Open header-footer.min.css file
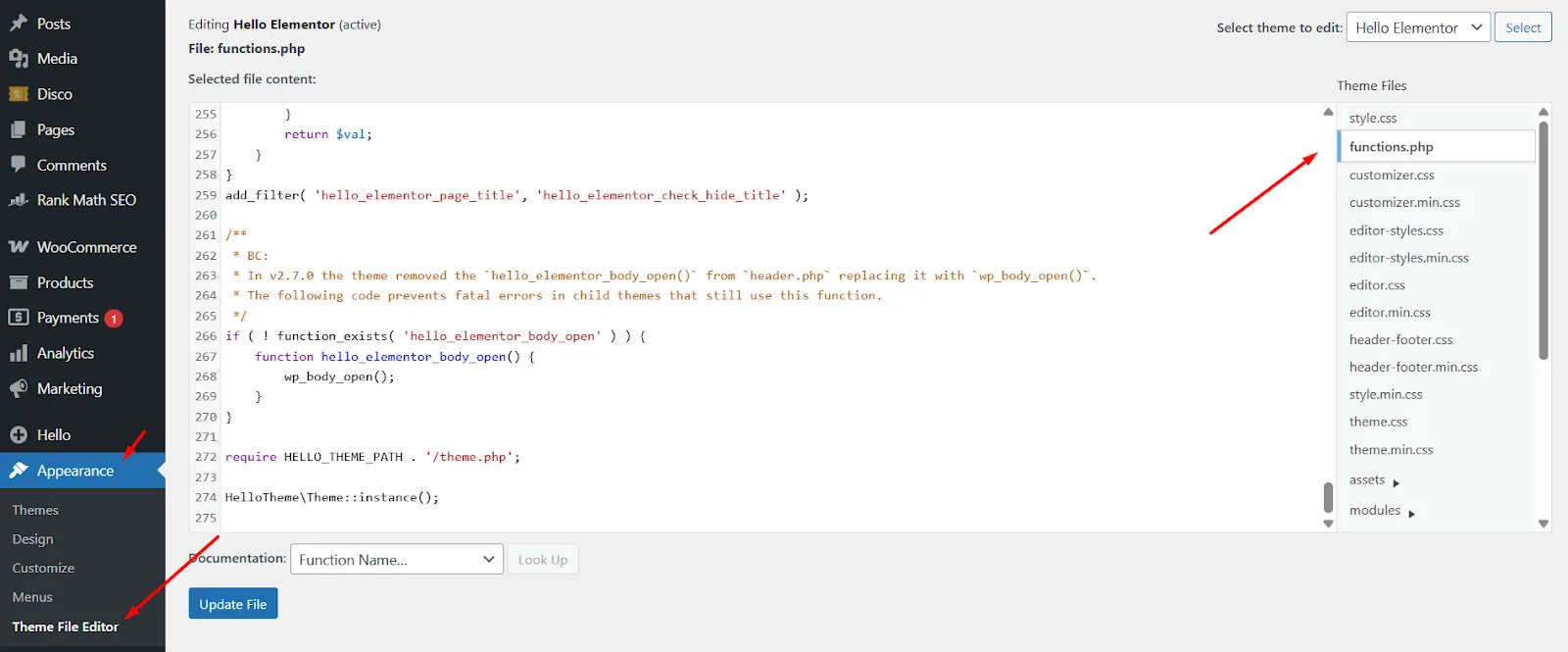This screenshot has height=652, width=1568. pos(1413,368)
